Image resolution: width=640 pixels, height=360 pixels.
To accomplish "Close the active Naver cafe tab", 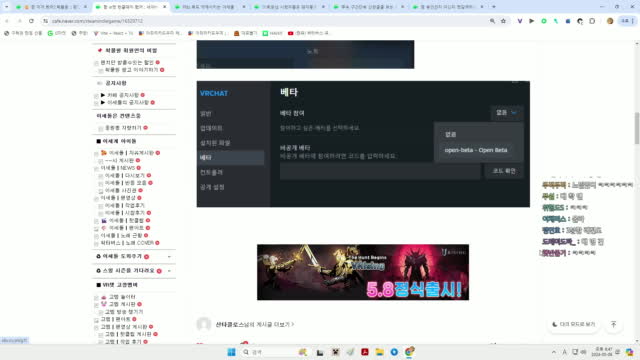I will pos(164,7).
